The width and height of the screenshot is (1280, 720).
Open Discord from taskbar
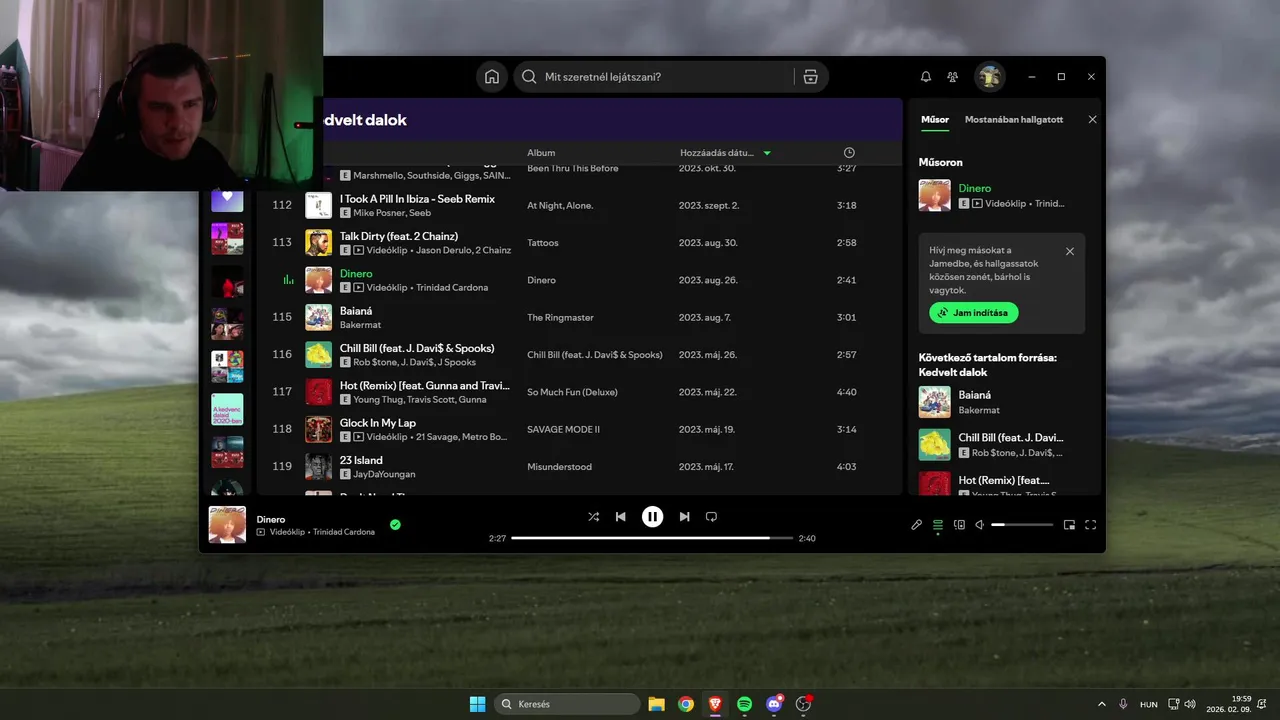tap(774, 704)
